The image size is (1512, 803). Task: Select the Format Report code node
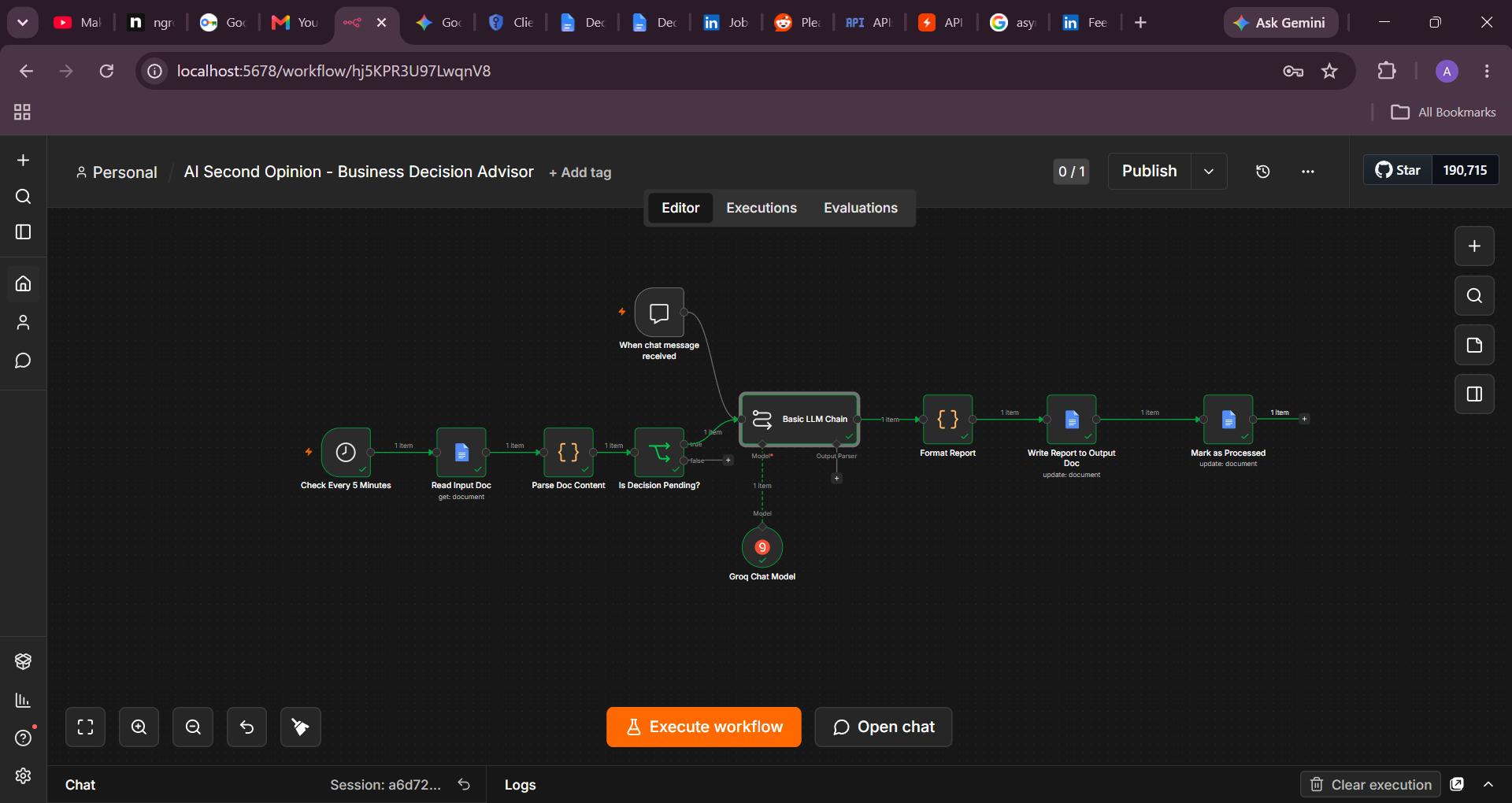coord(948,420)
